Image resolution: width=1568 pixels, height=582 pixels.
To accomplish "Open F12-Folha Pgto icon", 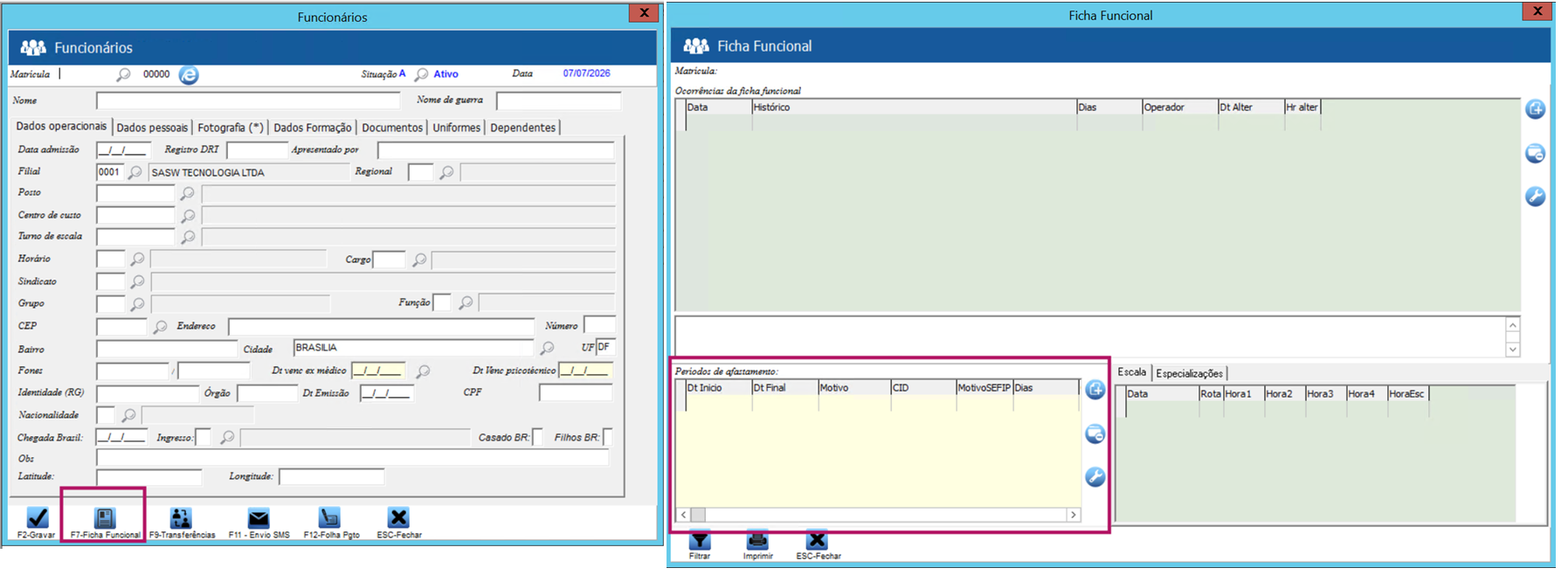I will coord(329,518).
